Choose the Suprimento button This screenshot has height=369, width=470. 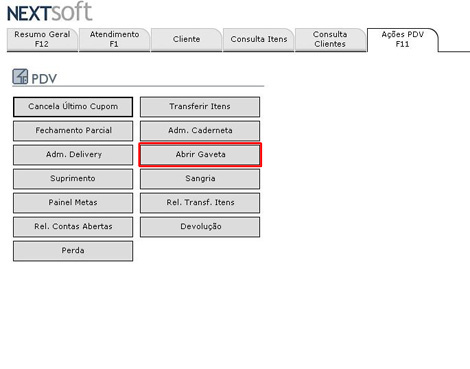pos(73,179)
